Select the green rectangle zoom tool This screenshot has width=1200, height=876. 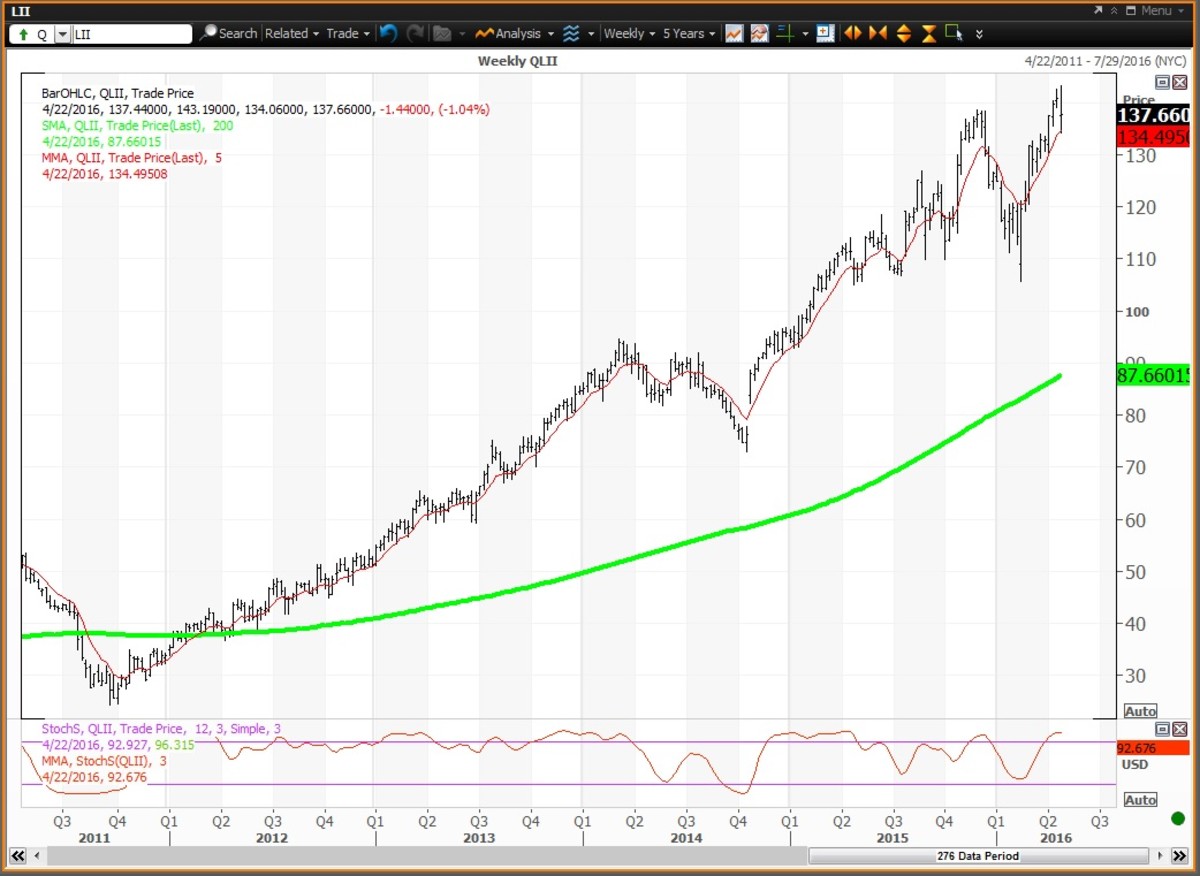point(954,32)
